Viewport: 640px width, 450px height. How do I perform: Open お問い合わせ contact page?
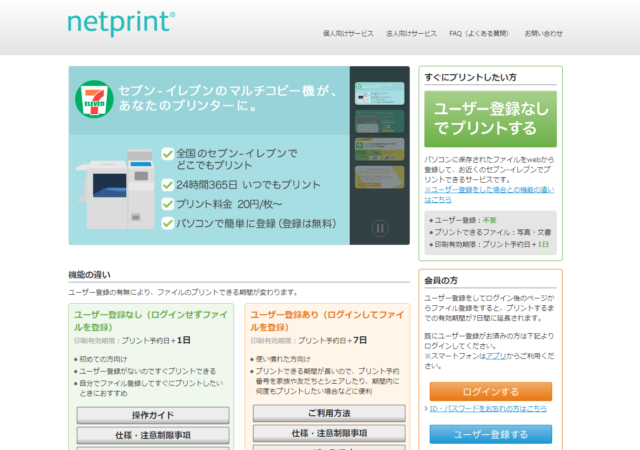tap(543, 33)
